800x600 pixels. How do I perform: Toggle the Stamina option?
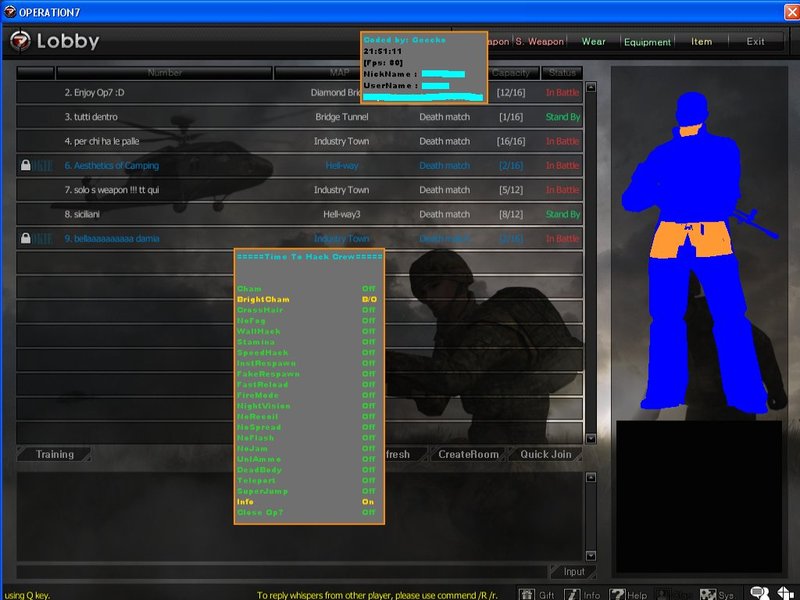(307, 342)
